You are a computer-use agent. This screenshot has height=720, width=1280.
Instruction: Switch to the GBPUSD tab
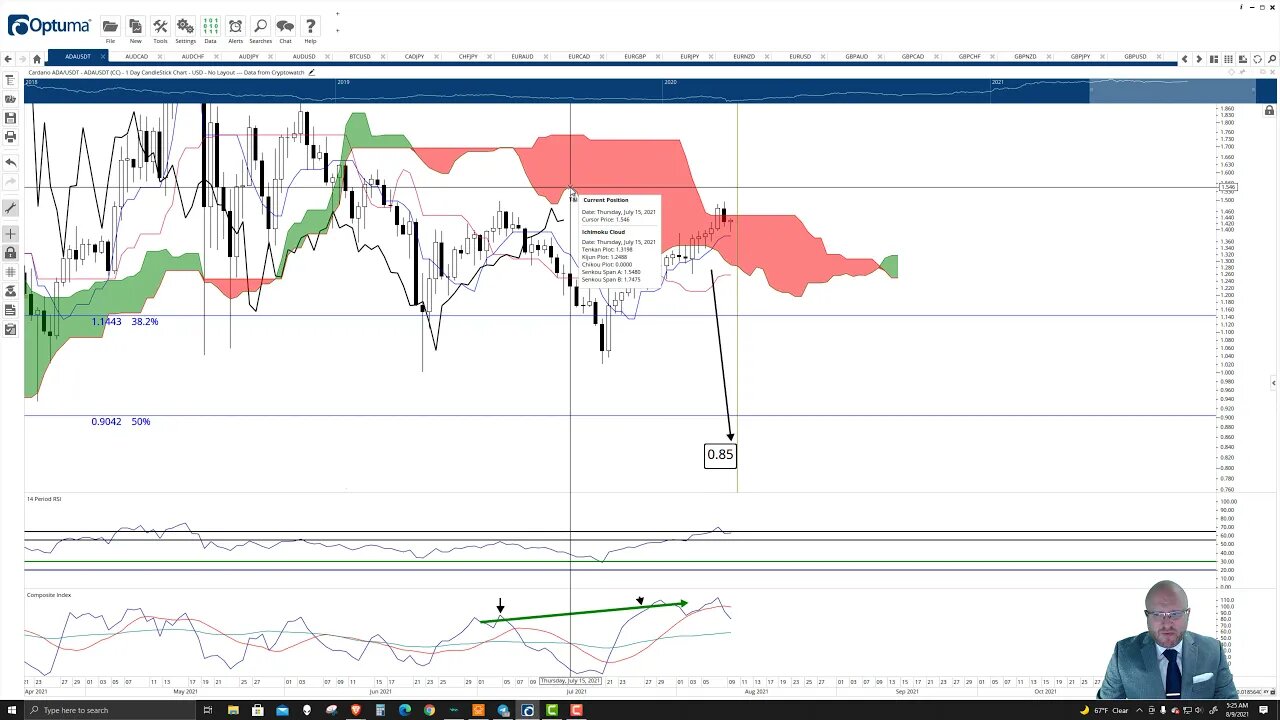tap(1135, 57)
